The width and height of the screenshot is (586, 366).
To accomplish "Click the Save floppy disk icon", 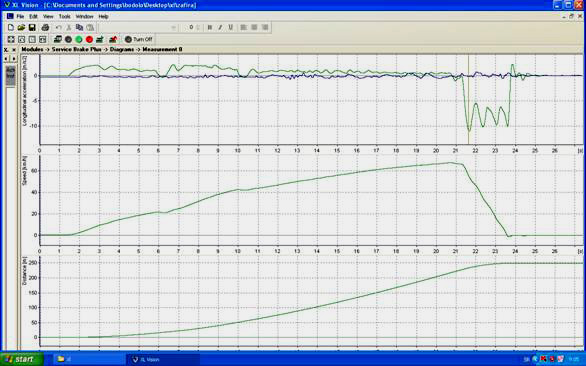I will (x=32, y=27).
